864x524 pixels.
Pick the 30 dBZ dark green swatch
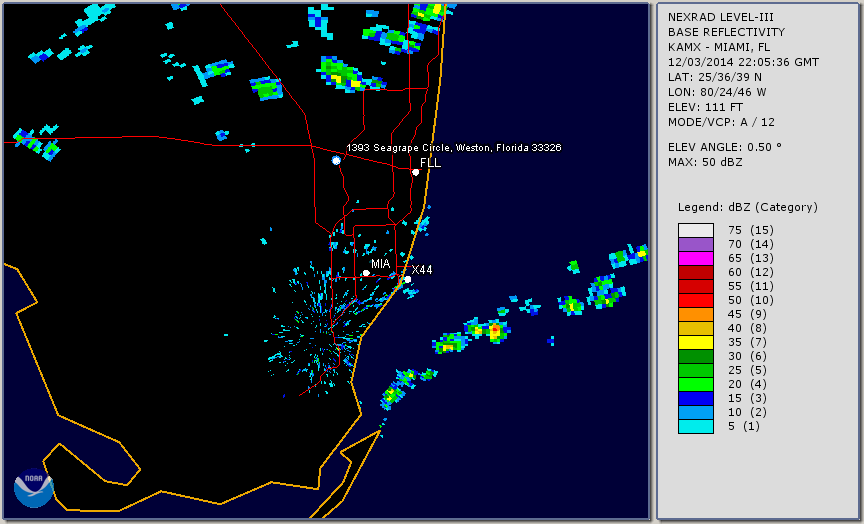click(x=695, y=356)
